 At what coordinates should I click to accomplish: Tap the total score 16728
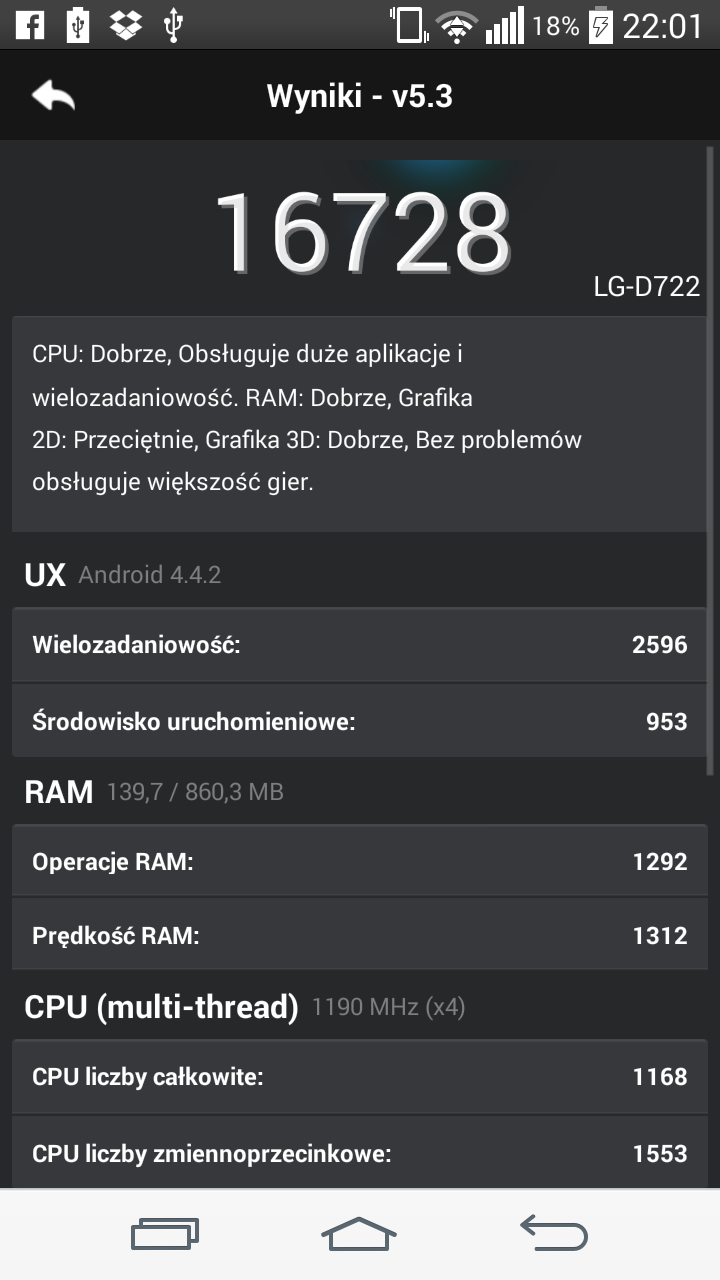pyautogui.click(x=362, y=233)
